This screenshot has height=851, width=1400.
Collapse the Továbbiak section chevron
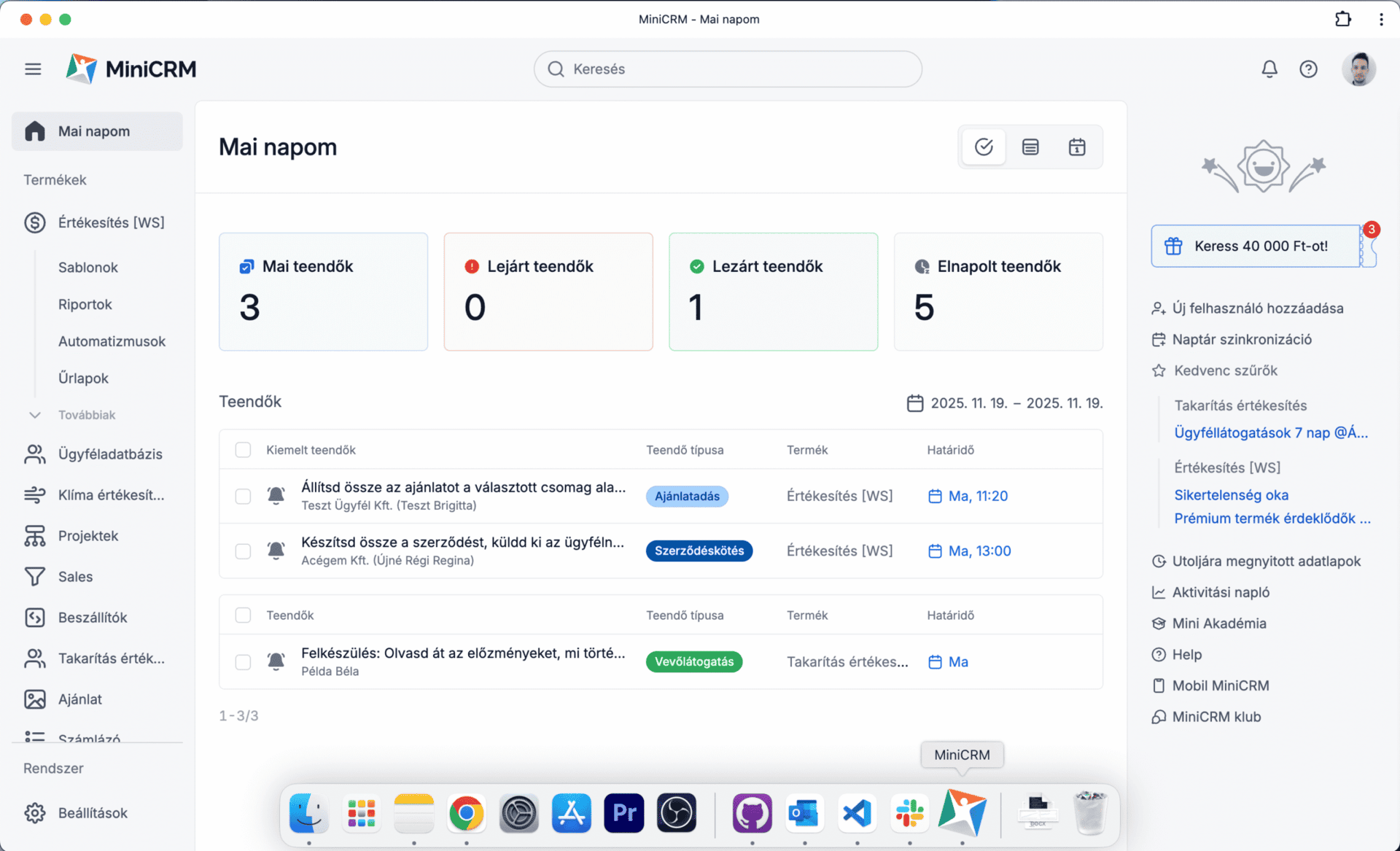(34, 415)
